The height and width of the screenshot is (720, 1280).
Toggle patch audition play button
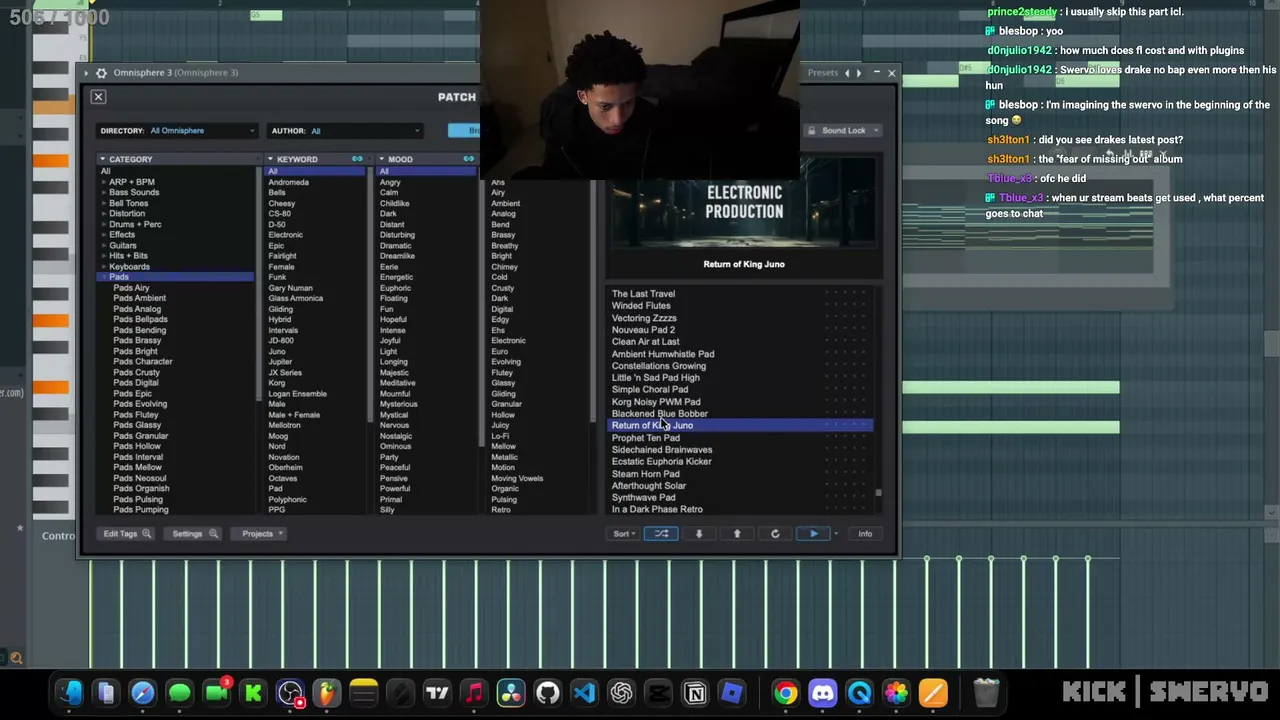click(x=814, y=534)
